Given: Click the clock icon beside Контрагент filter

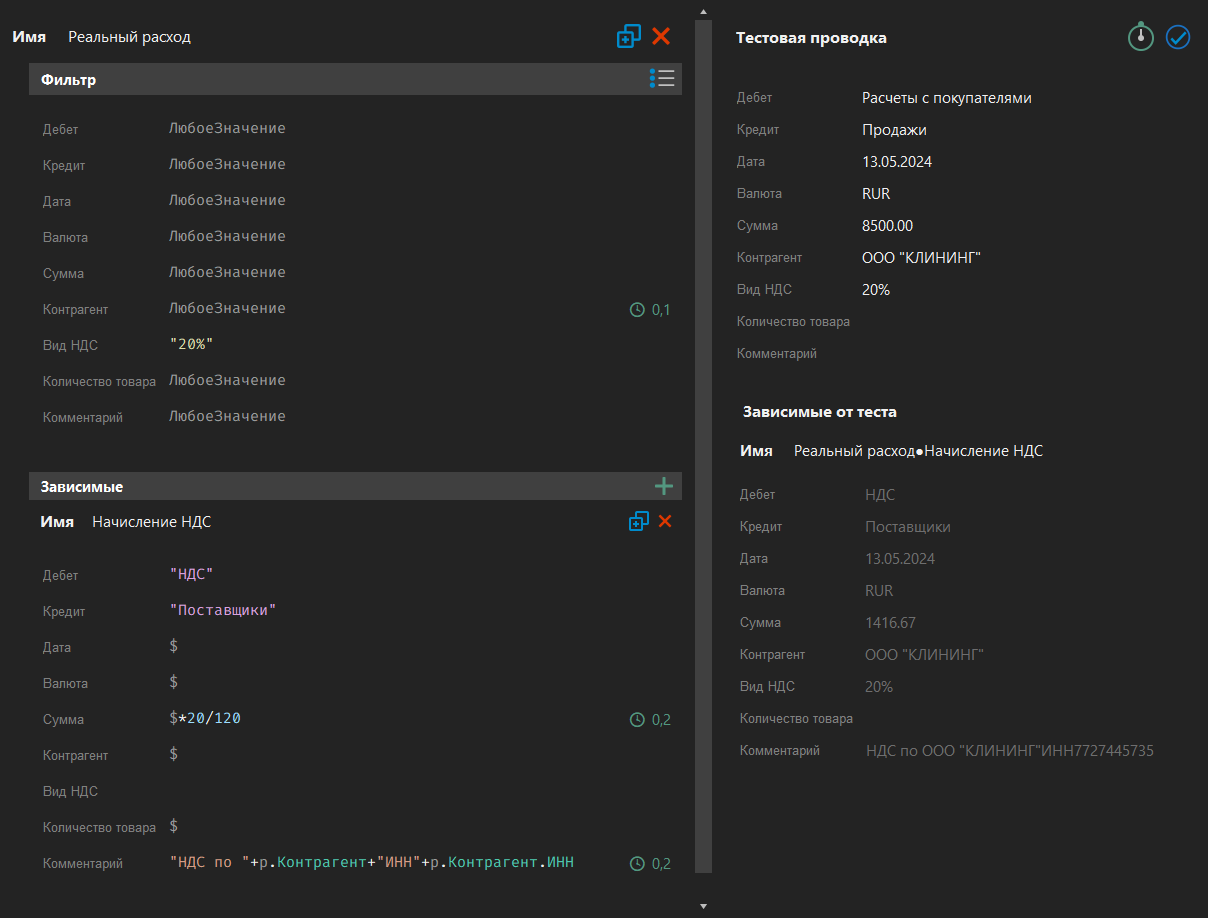Looking at the screenshot, I should coord(637,309).
